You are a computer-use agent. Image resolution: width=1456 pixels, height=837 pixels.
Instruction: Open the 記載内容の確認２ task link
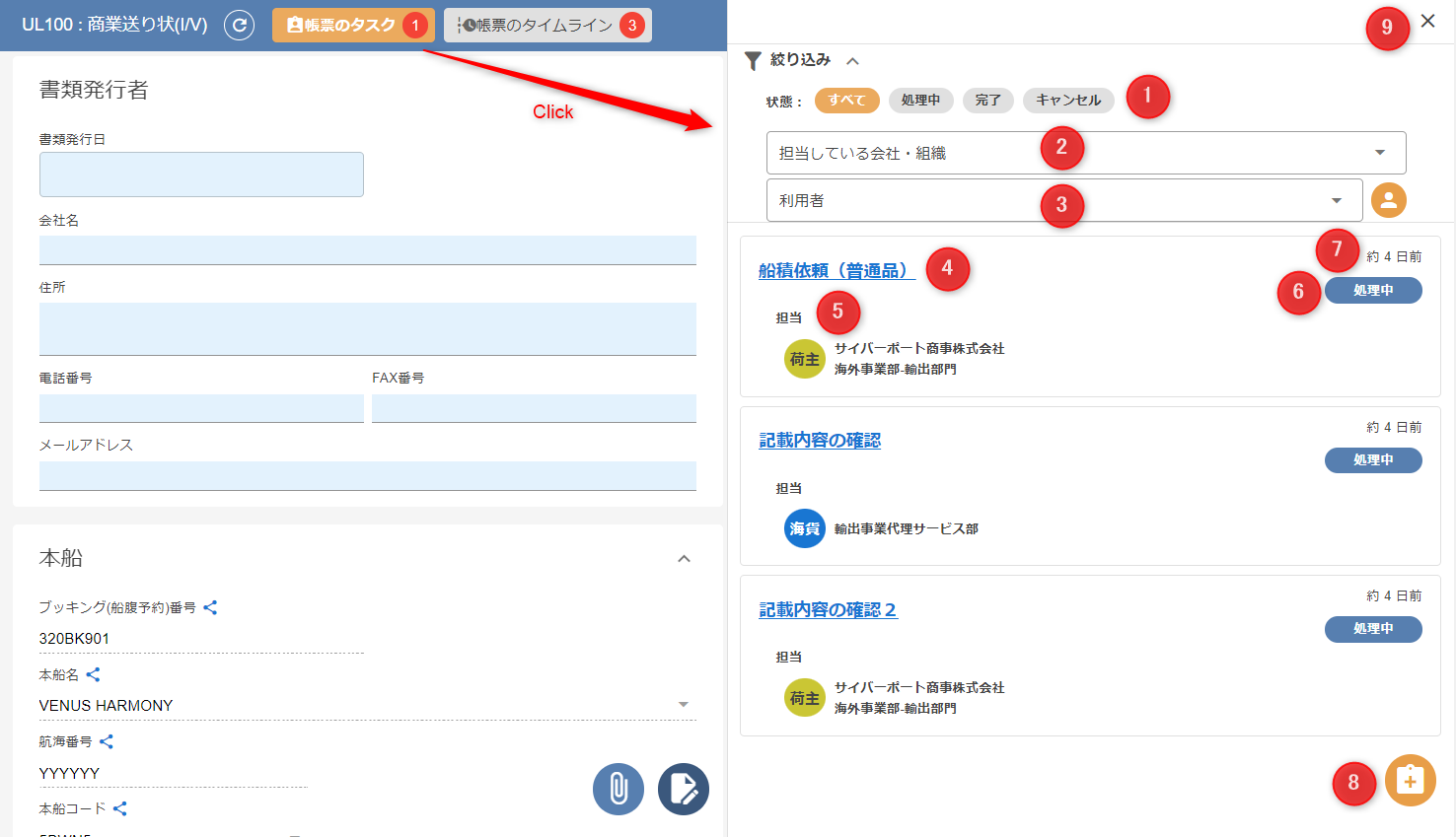pos(827,609)
